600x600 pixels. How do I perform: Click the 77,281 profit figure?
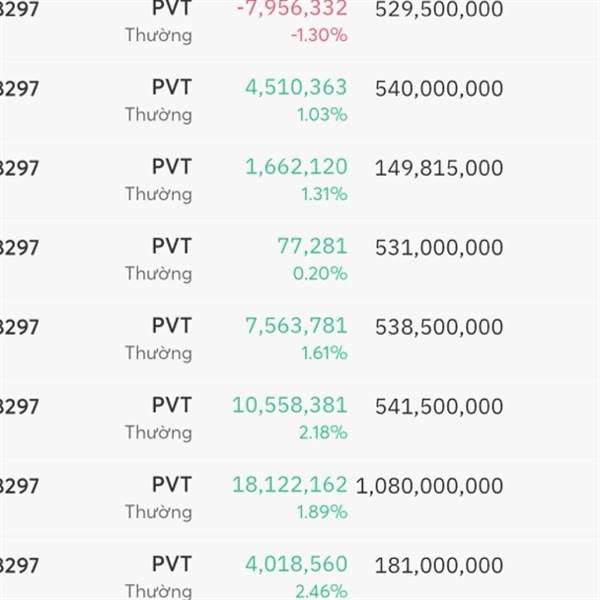tap(312, 246)
